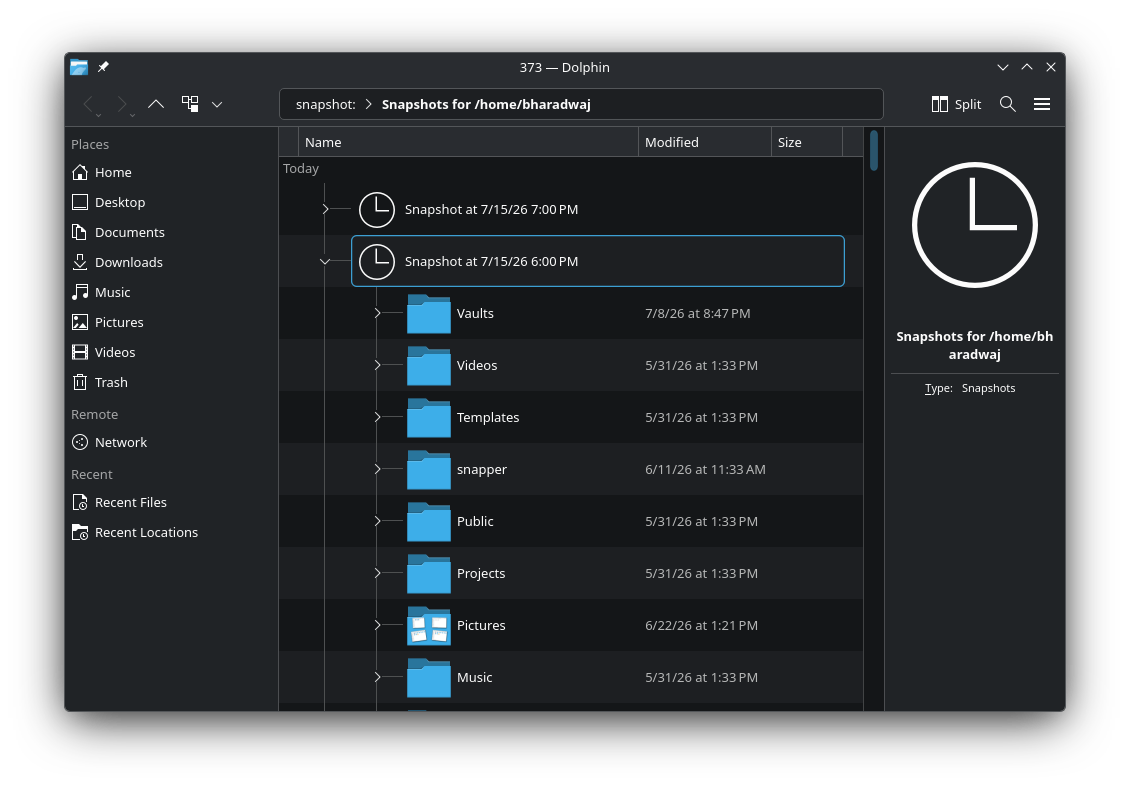Select the Pictures folder icon in file list

(429, 625)
